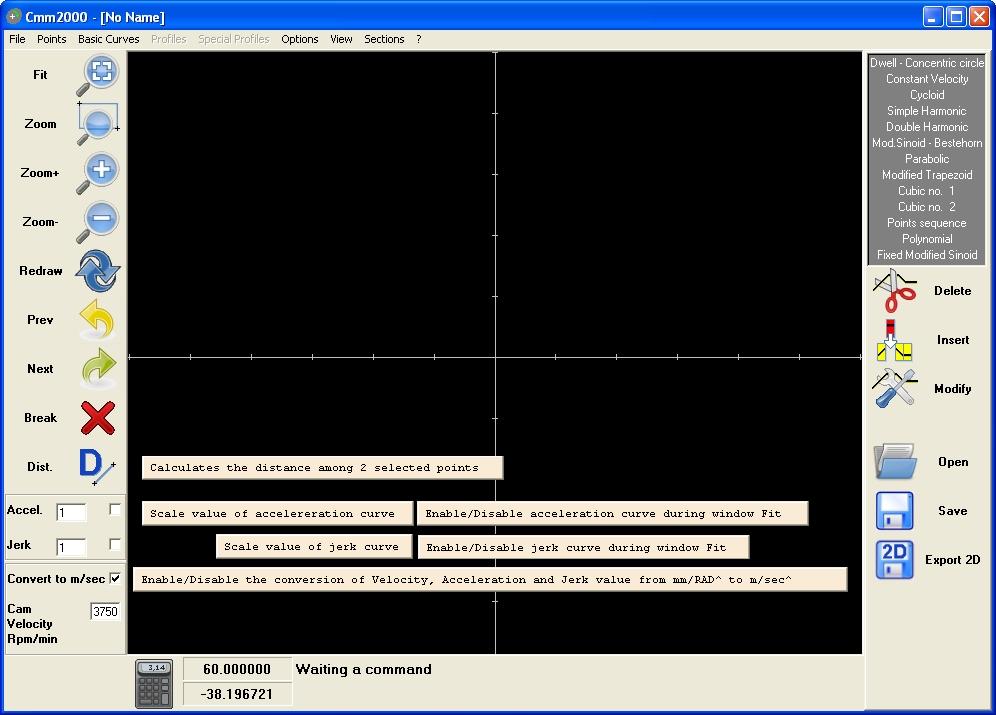Choose Cycloid from the curve list
The image size is (996, 715).
[927, 95]
